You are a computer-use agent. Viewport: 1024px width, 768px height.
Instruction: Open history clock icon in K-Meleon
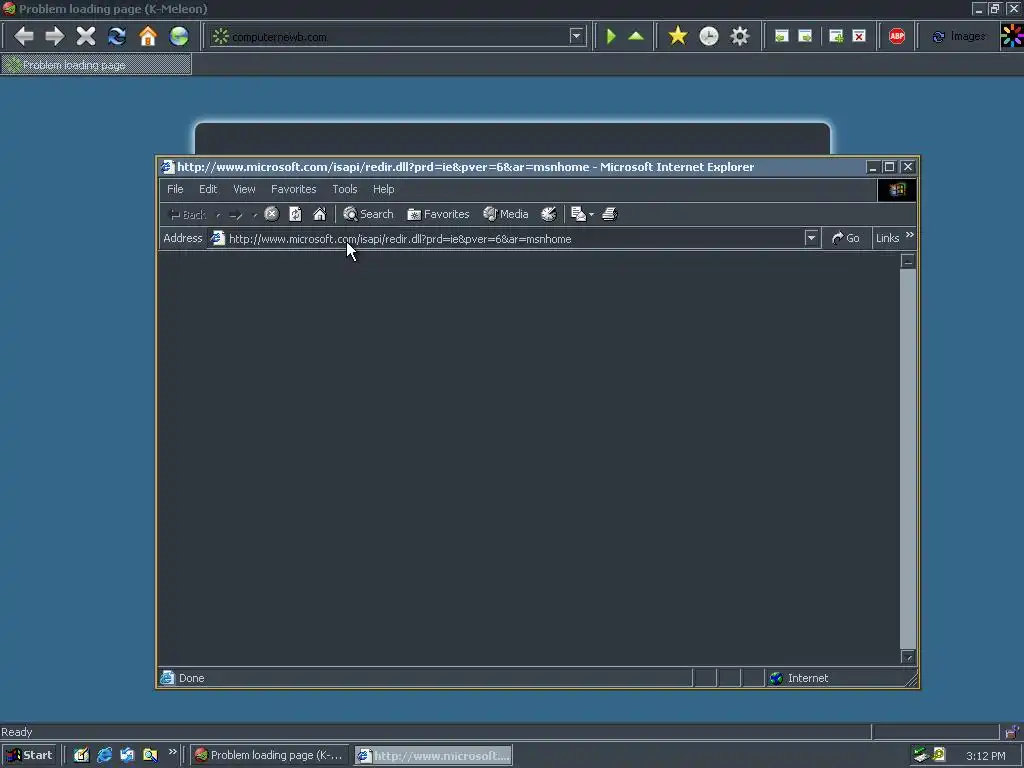click(709, 36)
